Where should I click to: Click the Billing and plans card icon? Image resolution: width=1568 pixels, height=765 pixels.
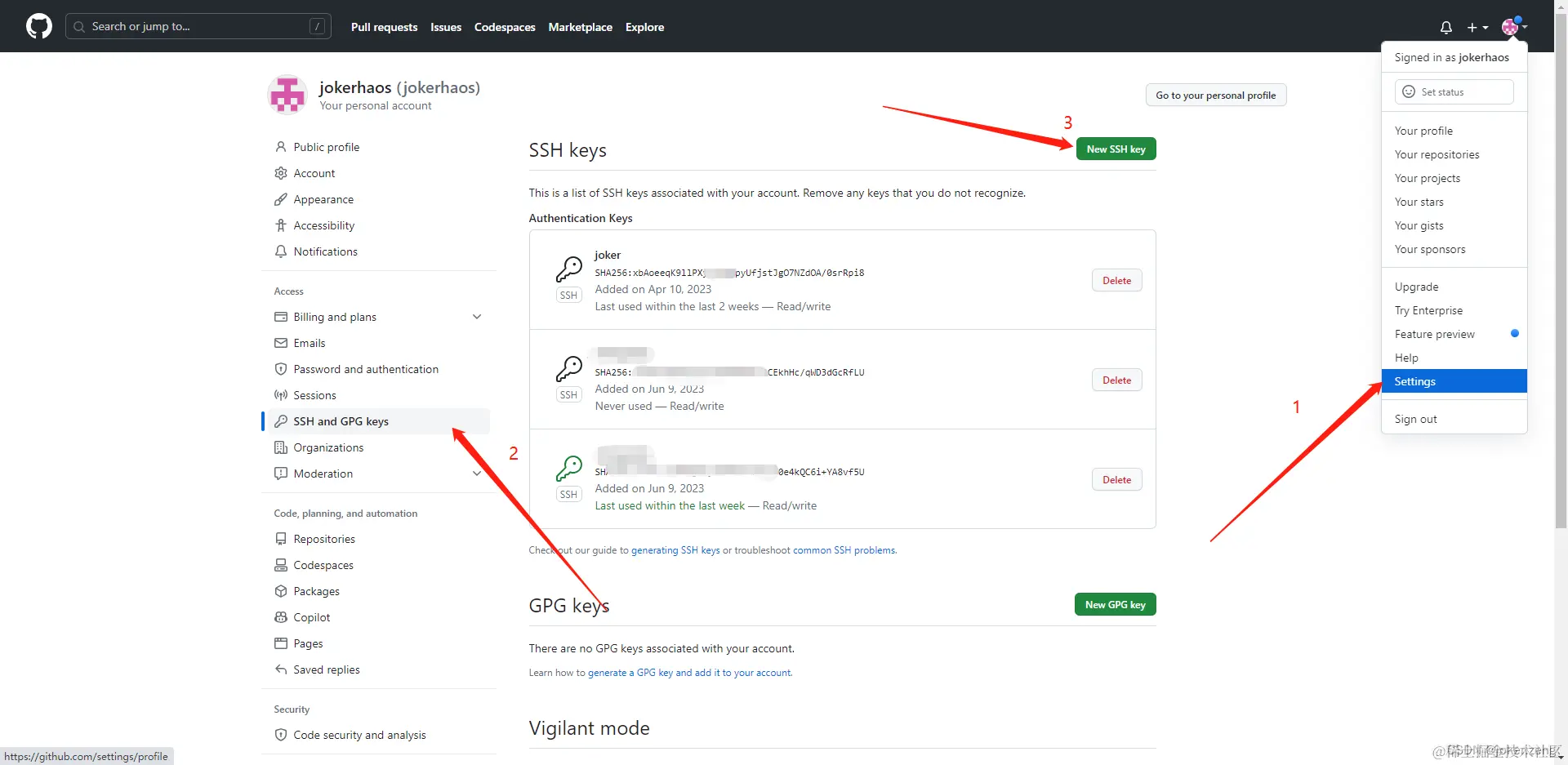[x=281, y=317]
